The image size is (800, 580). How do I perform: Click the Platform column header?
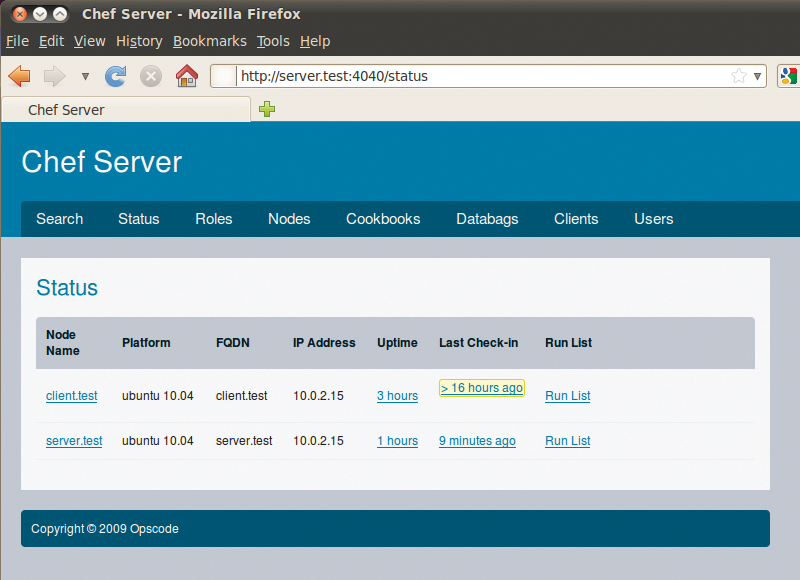point(146,343)
